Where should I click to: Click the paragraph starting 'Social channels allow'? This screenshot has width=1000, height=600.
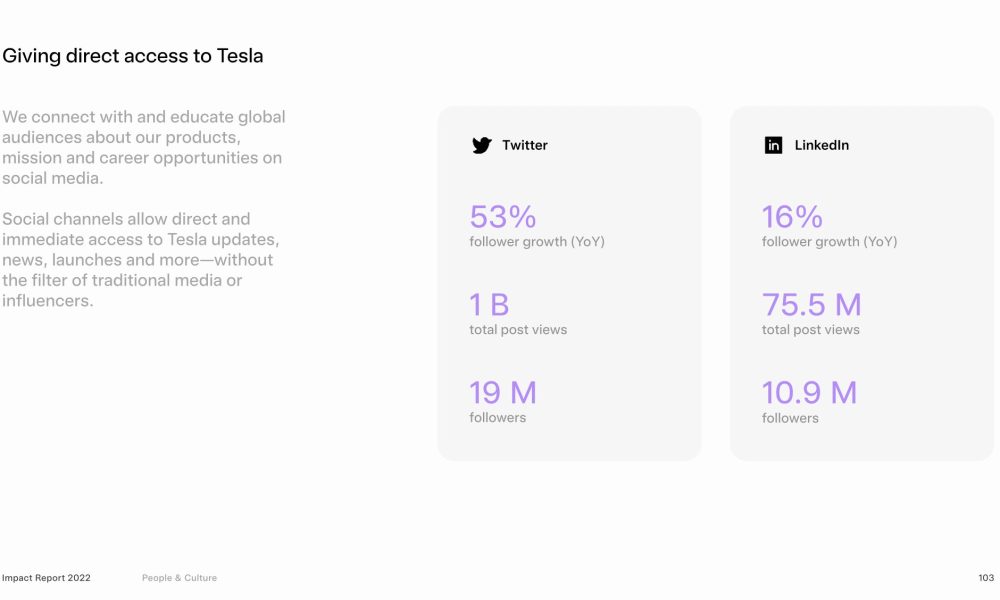pos(140,260)
